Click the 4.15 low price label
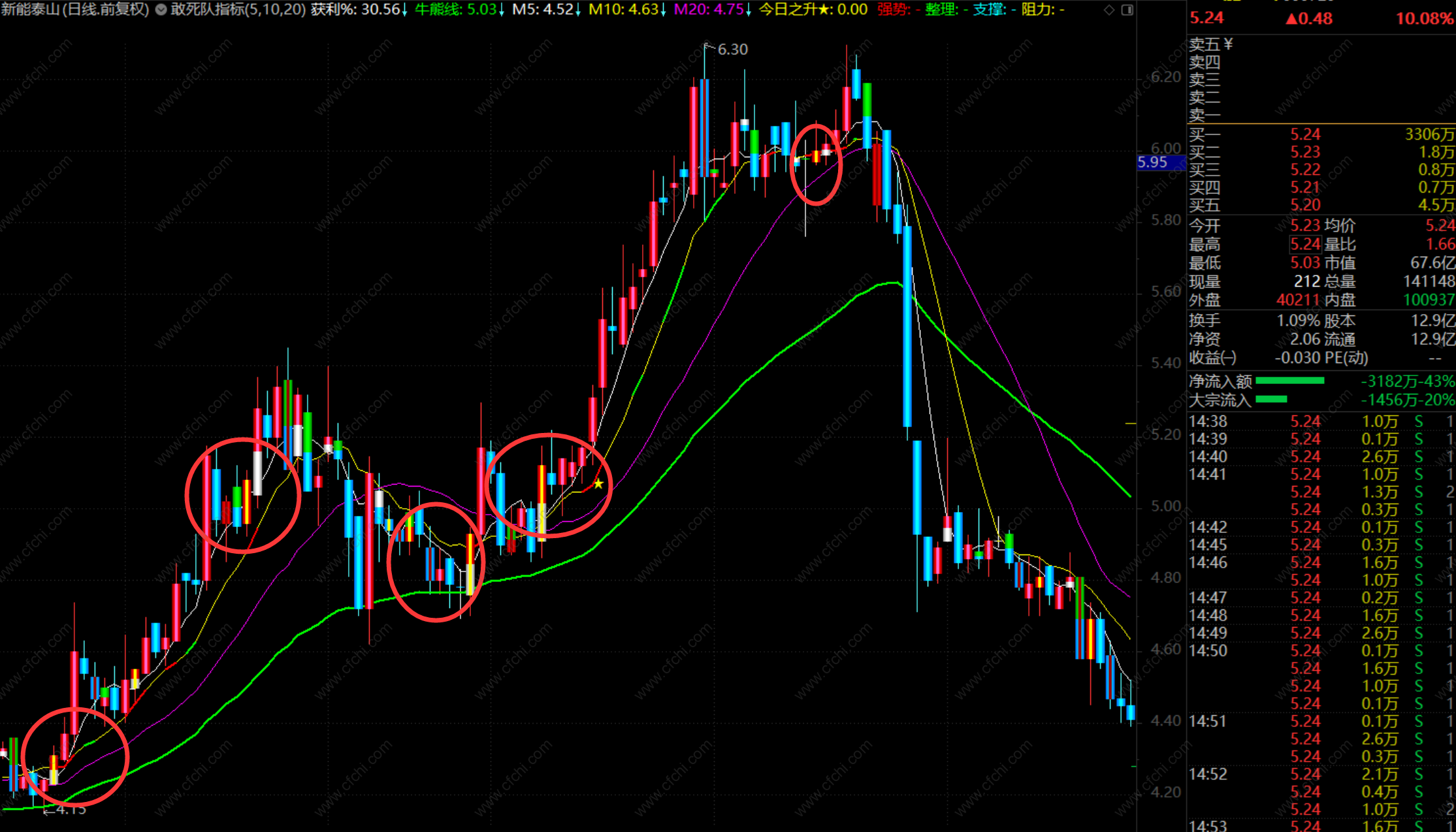 [71, 810]
